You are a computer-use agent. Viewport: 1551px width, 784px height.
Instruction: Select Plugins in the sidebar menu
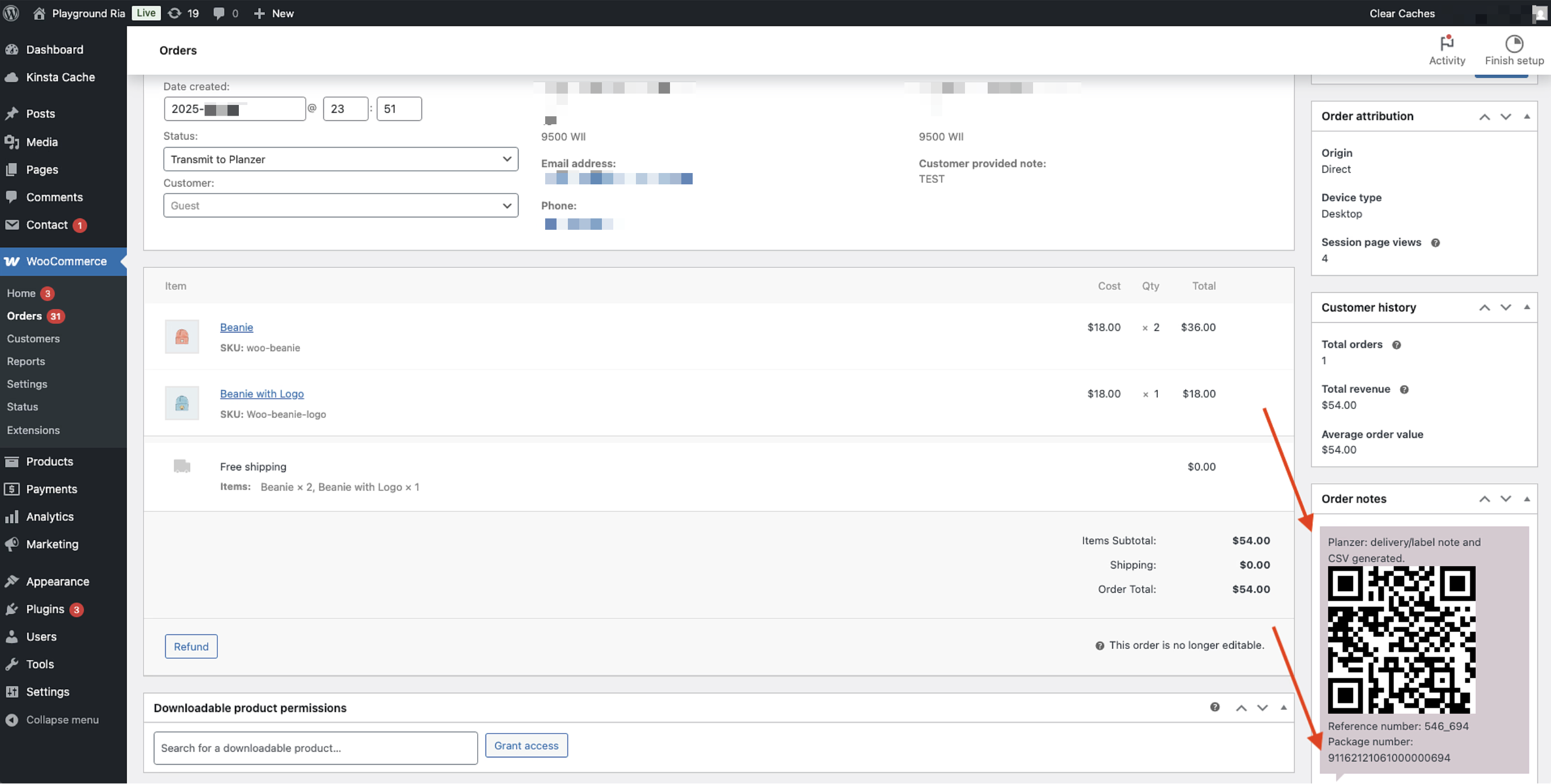[45, 609]
